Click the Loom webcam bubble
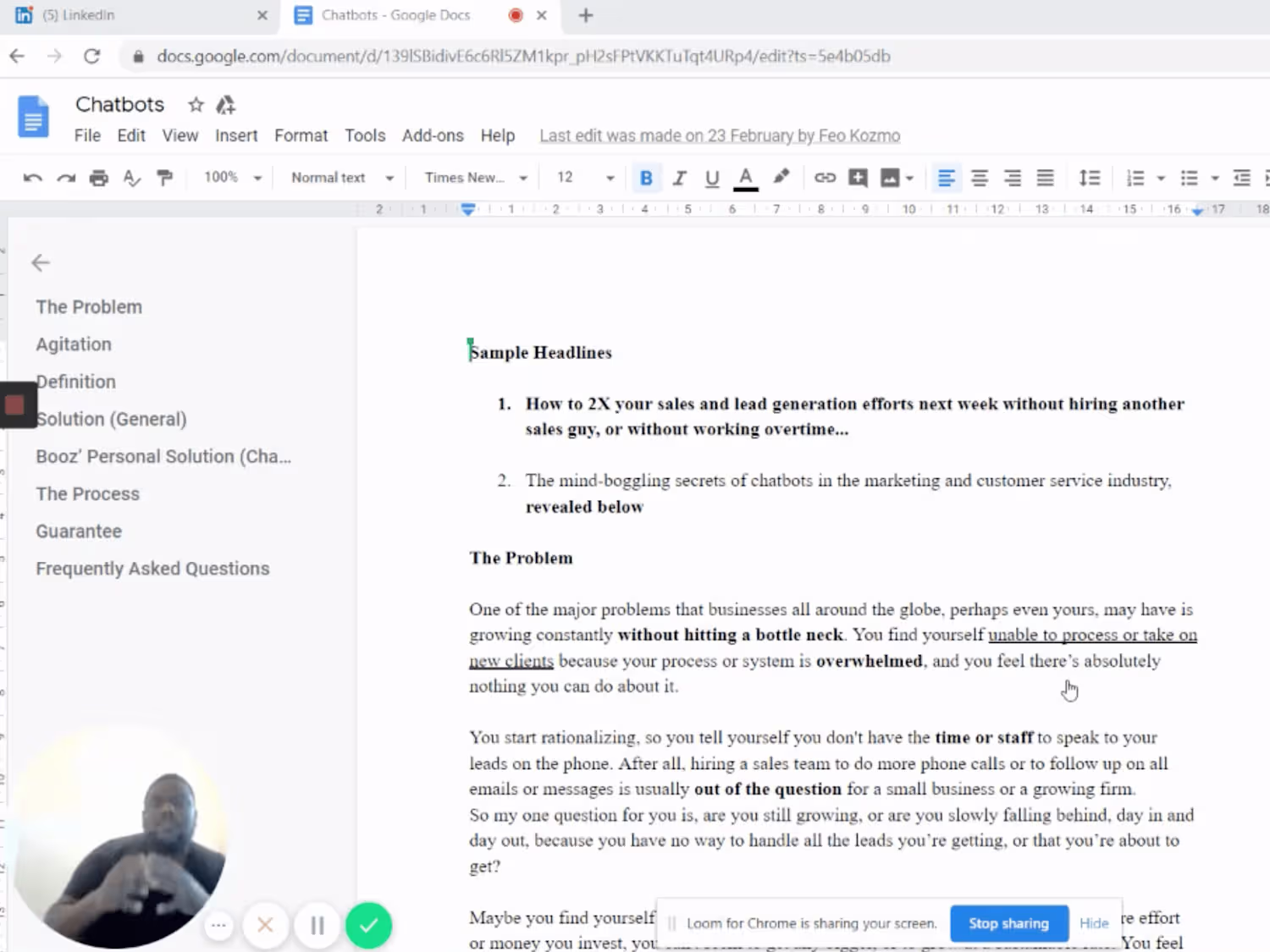The height and width of the screenshot is (952, 1270). coord(120,838)
